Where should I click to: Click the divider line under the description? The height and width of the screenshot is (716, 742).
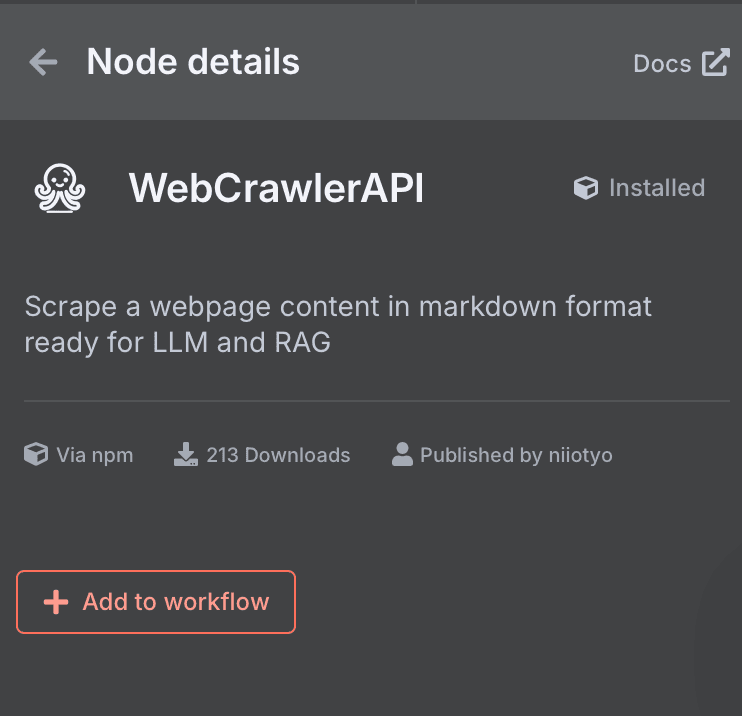point(377,401)
